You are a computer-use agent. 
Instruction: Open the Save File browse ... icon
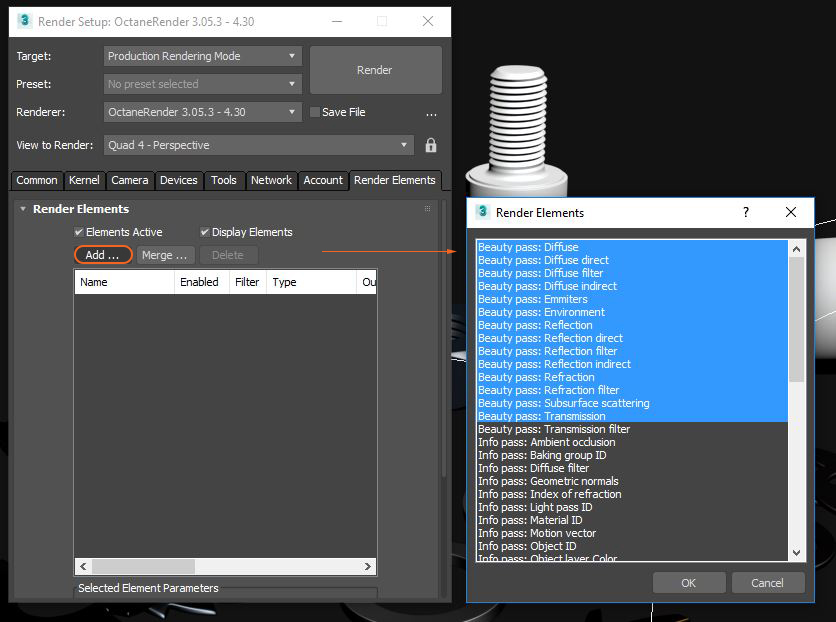pos(431,113)
